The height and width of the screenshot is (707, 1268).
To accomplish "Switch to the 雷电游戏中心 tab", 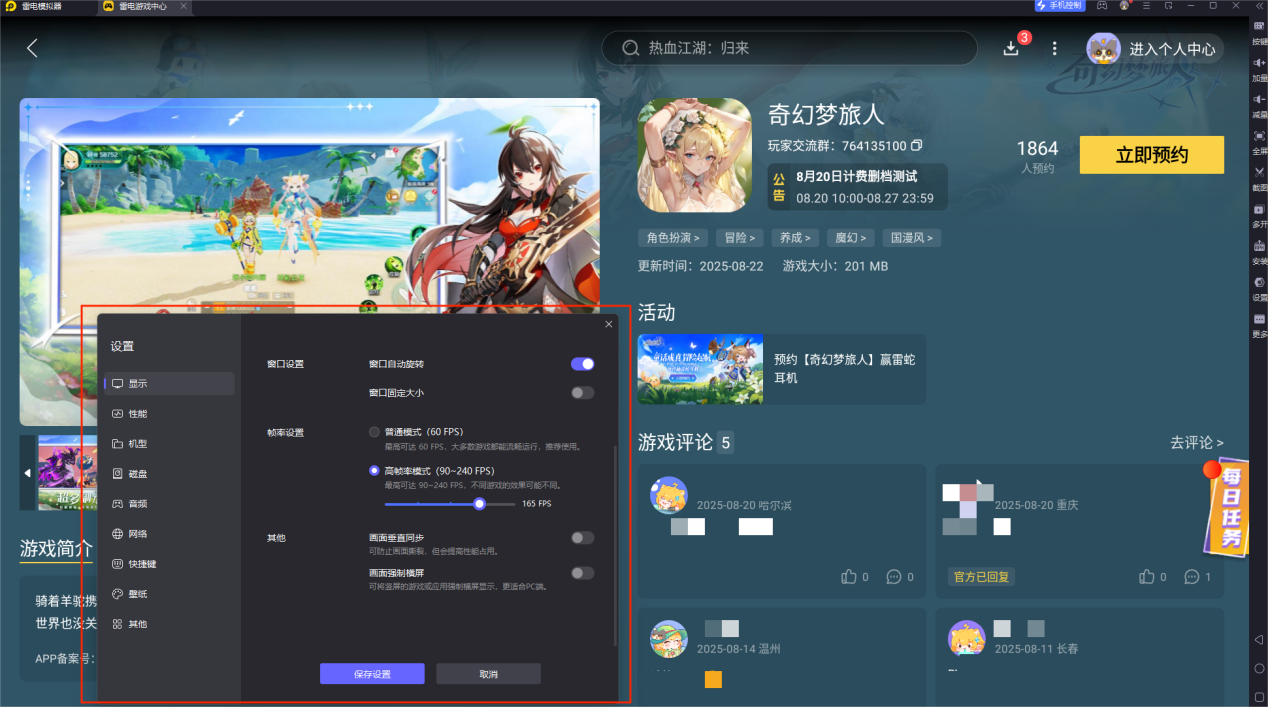I will click(143, 6).
